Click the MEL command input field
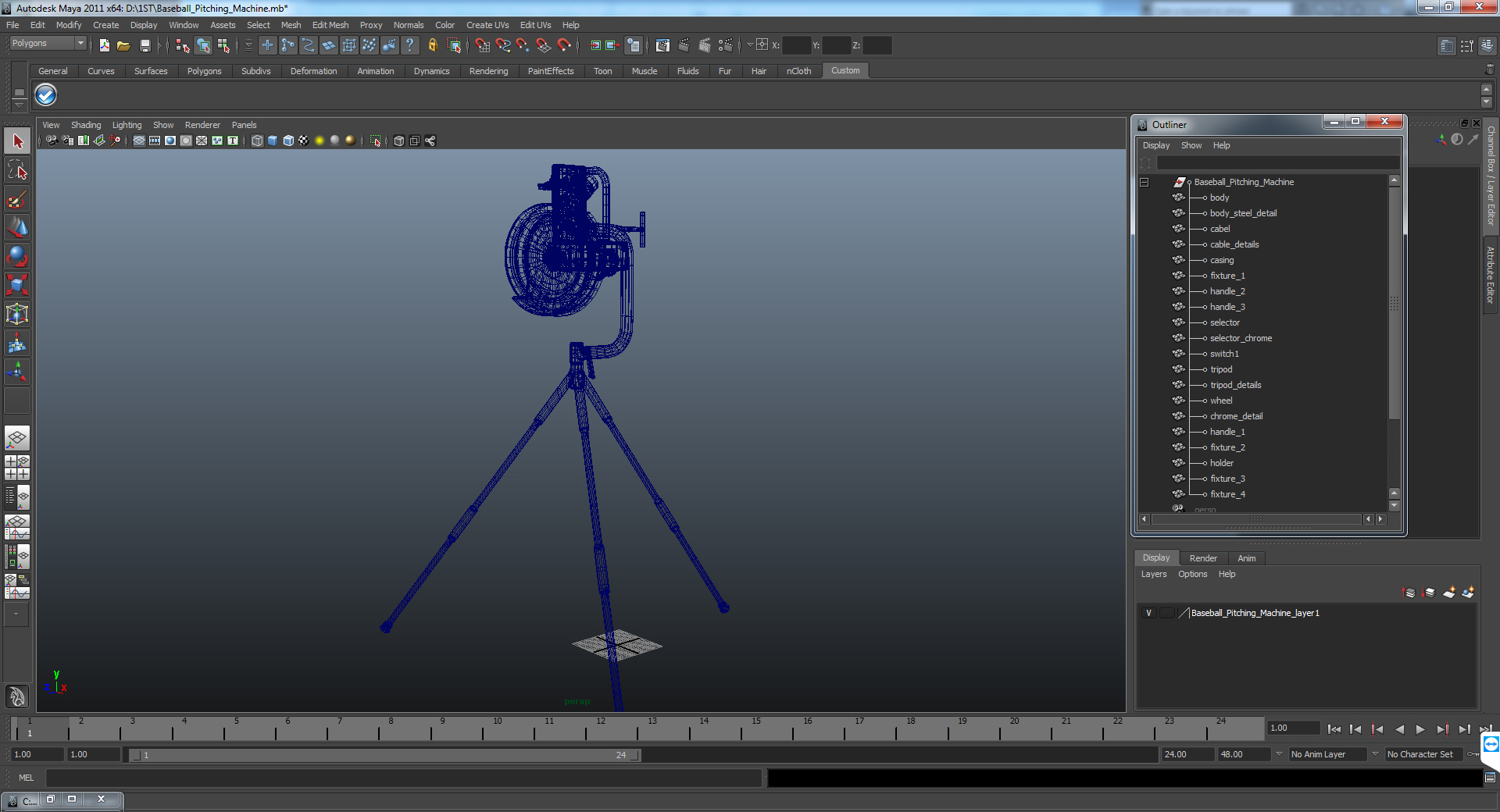 coord(404,778)
